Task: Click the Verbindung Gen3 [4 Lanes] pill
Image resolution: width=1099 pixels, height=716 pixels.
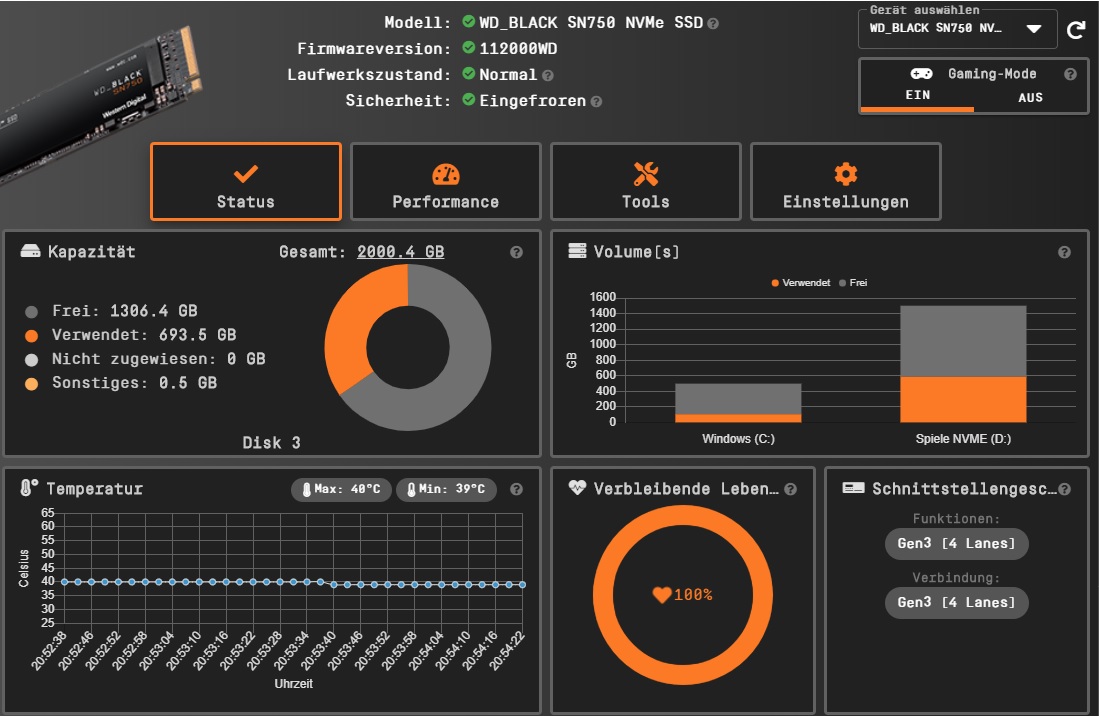Action: point(956,603)
